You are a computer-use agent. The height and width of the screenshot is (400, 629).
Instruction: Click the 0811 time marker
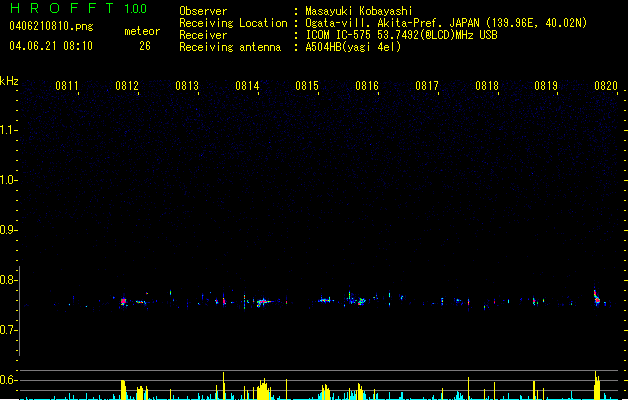pyautogui.click(x=67, y=86)
